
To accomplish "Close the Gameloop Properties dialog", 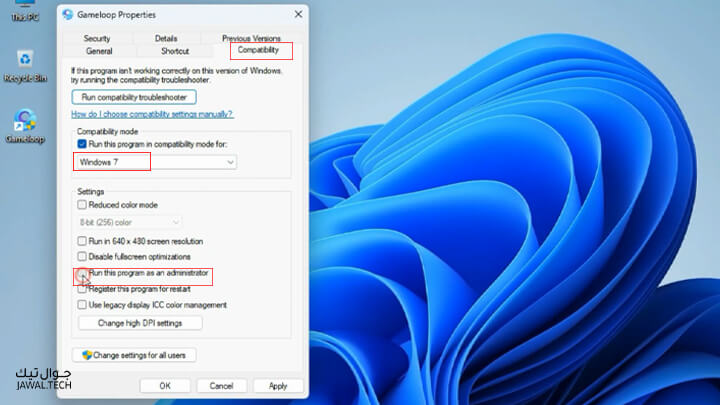I will [298, 14].
